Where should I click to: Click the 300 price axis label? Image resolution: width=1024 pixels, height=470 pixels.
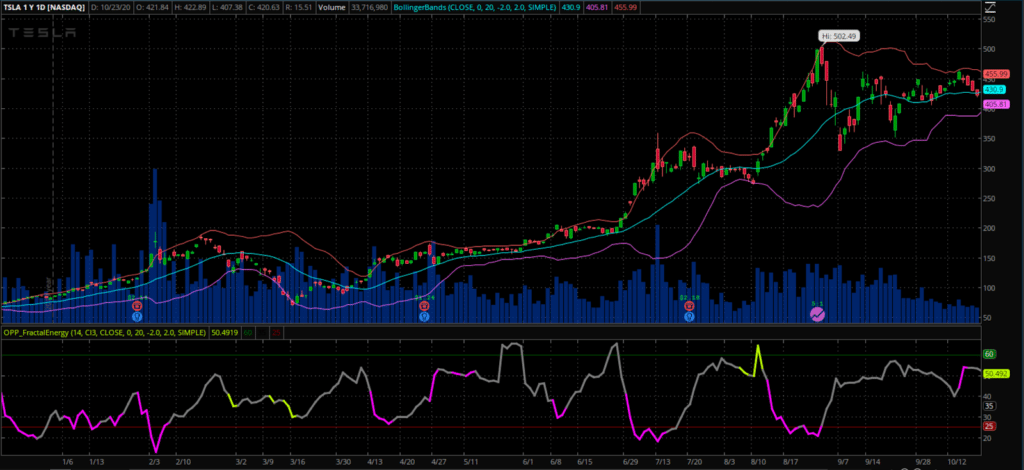[989, 169]
